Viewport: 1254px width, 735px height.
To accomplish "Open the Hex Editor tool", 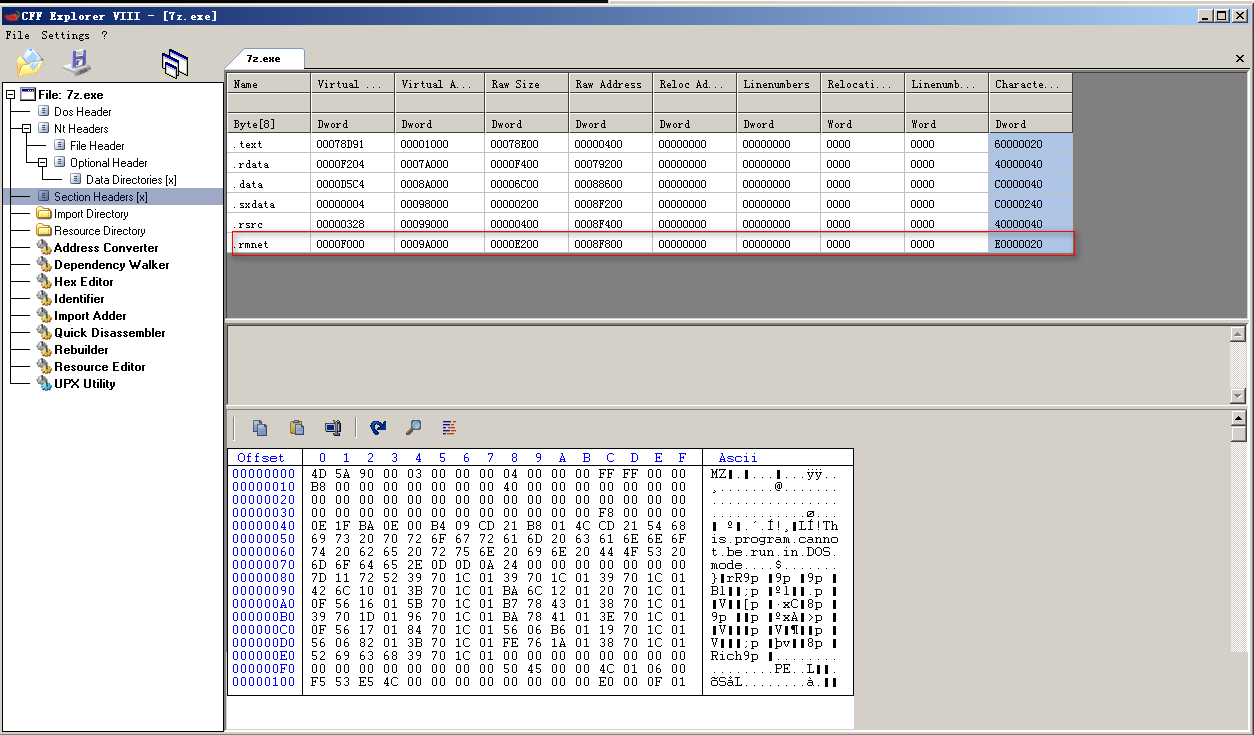I will pyautogui.click(x=84, y=282).
